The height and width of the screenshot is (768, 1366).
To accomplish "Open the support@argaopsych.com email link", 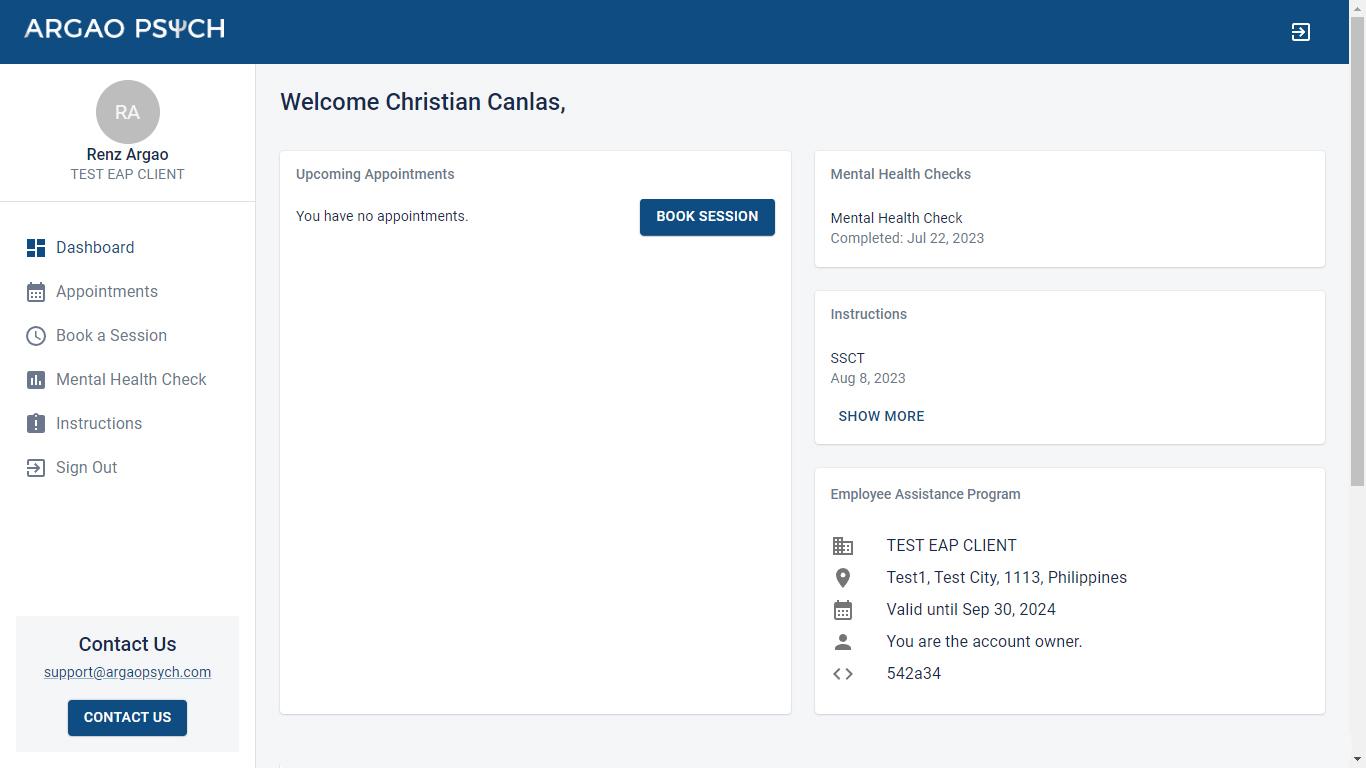I will 127,672.
